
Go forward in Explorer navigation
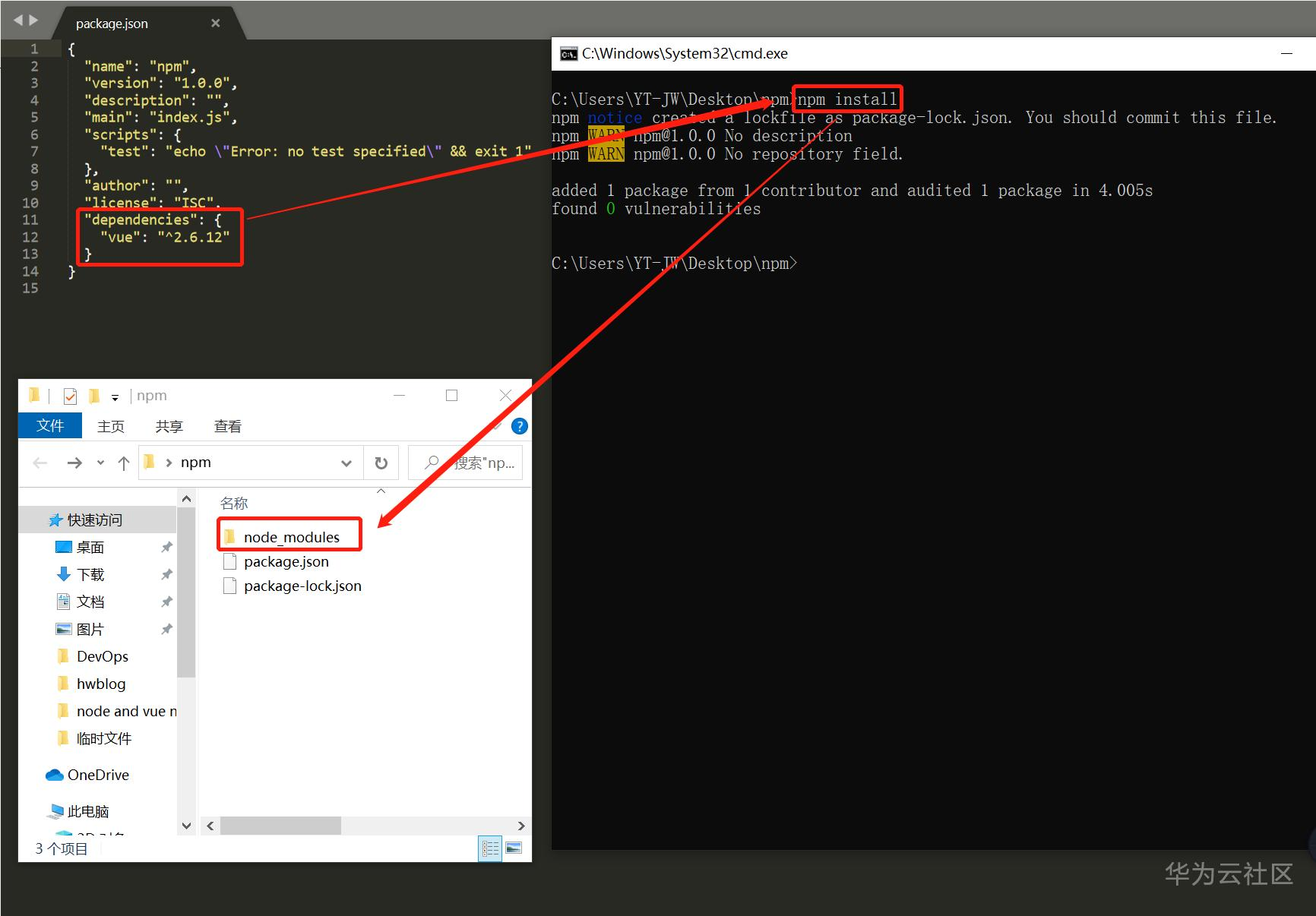tap(74, 463)
